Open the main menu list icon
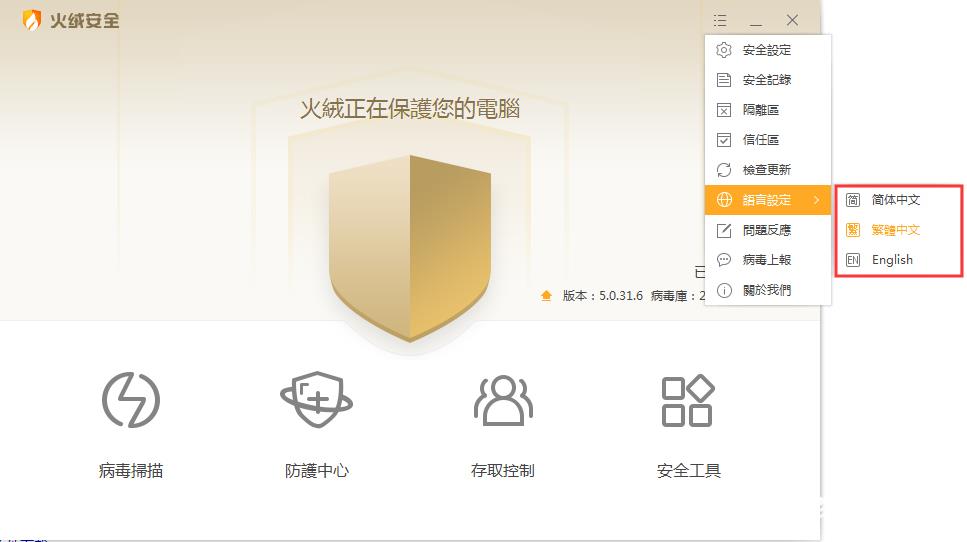Image resolution: width=967 pixels, height=542 pixels. point(720,20)
